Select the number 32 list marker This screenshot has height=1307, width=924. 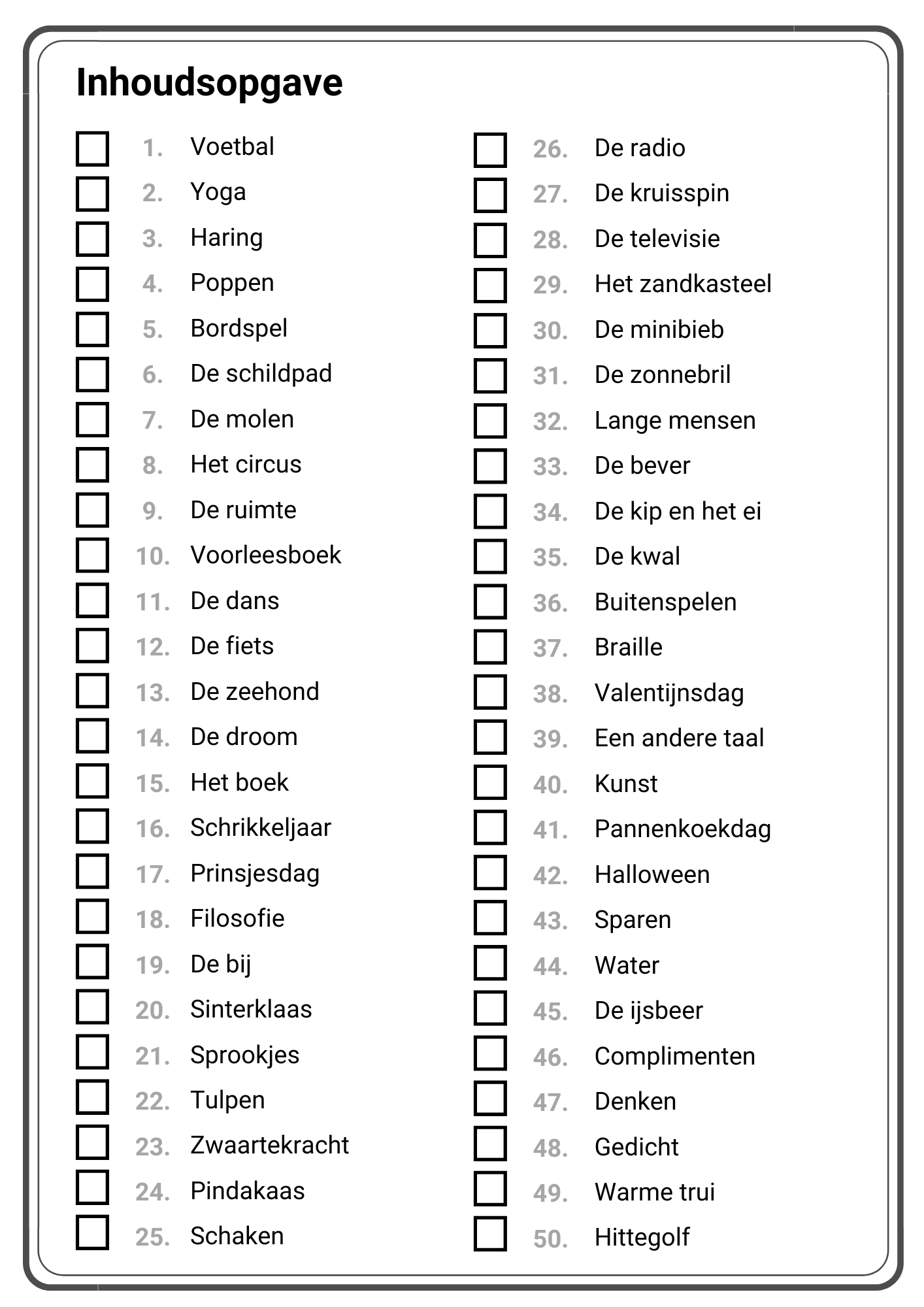pos(550,422)
